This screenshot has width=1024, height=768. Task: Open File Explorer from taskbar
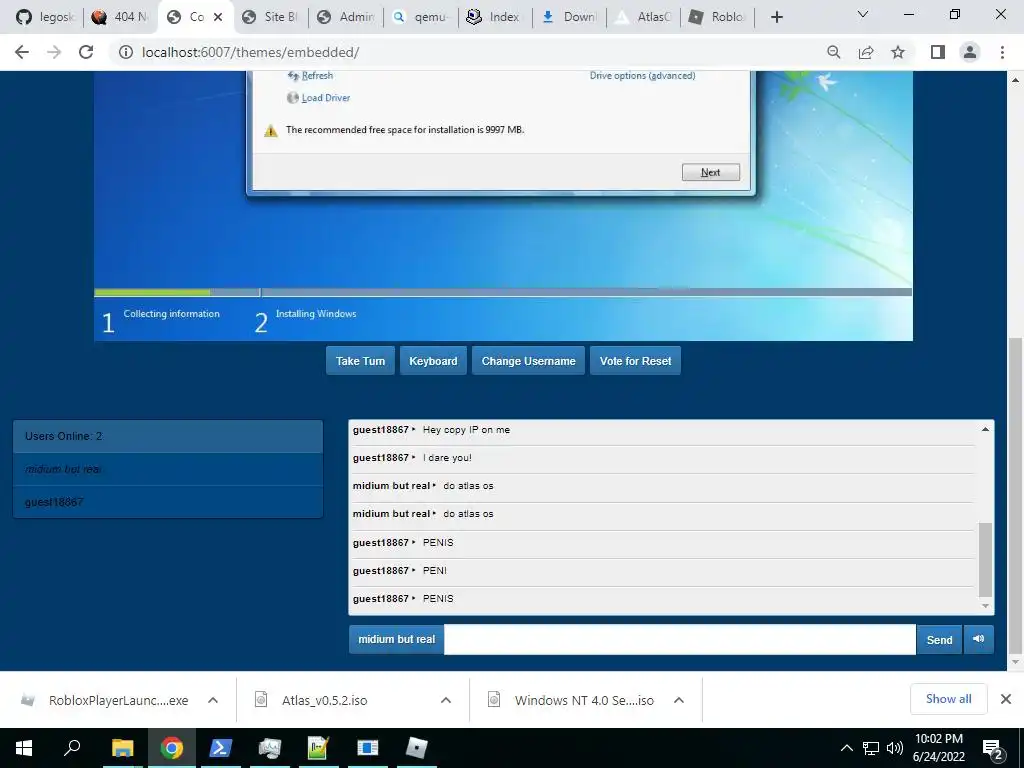tap(122, 748)
